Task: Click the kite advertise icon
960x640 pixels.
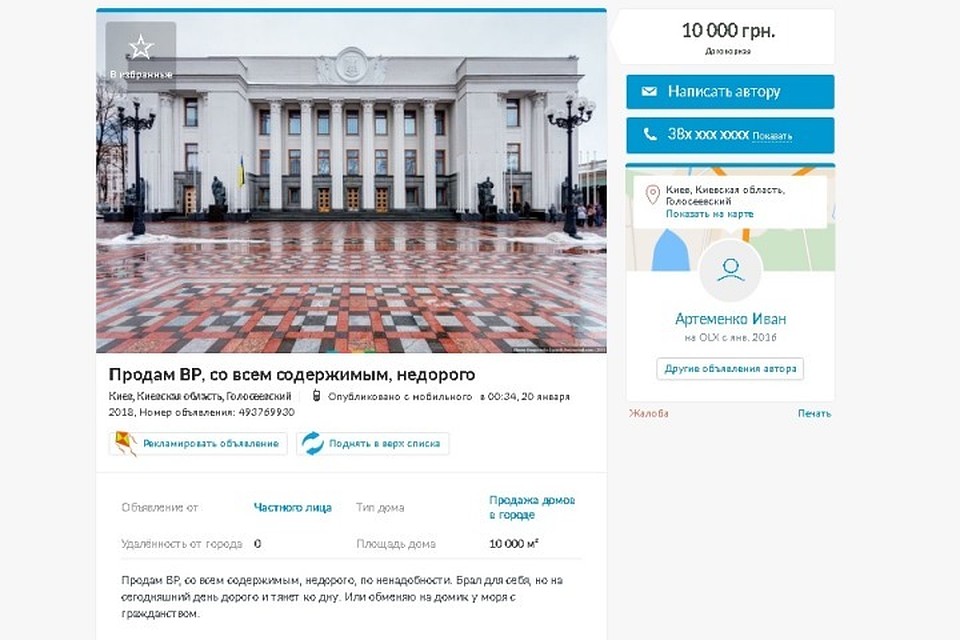Action: click(x=125, y=443)
